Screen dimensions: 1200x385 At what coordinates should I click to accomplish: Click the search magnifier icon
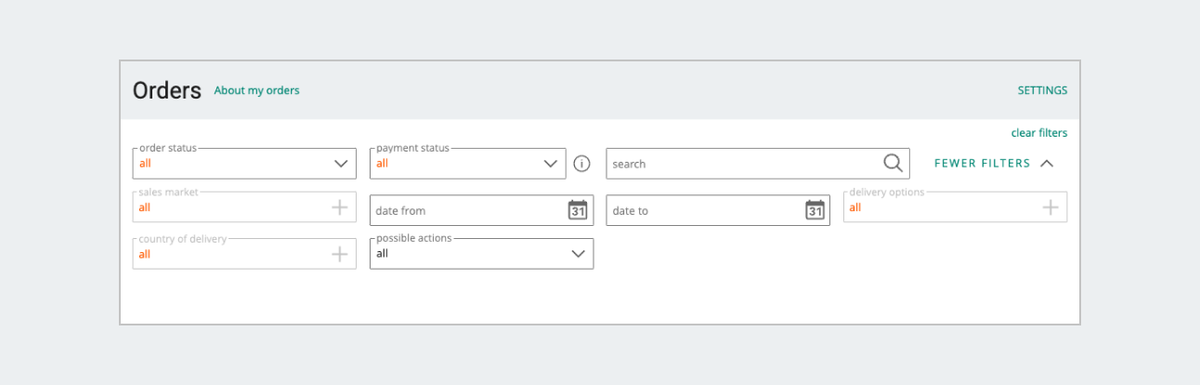(x=893, y=163)
